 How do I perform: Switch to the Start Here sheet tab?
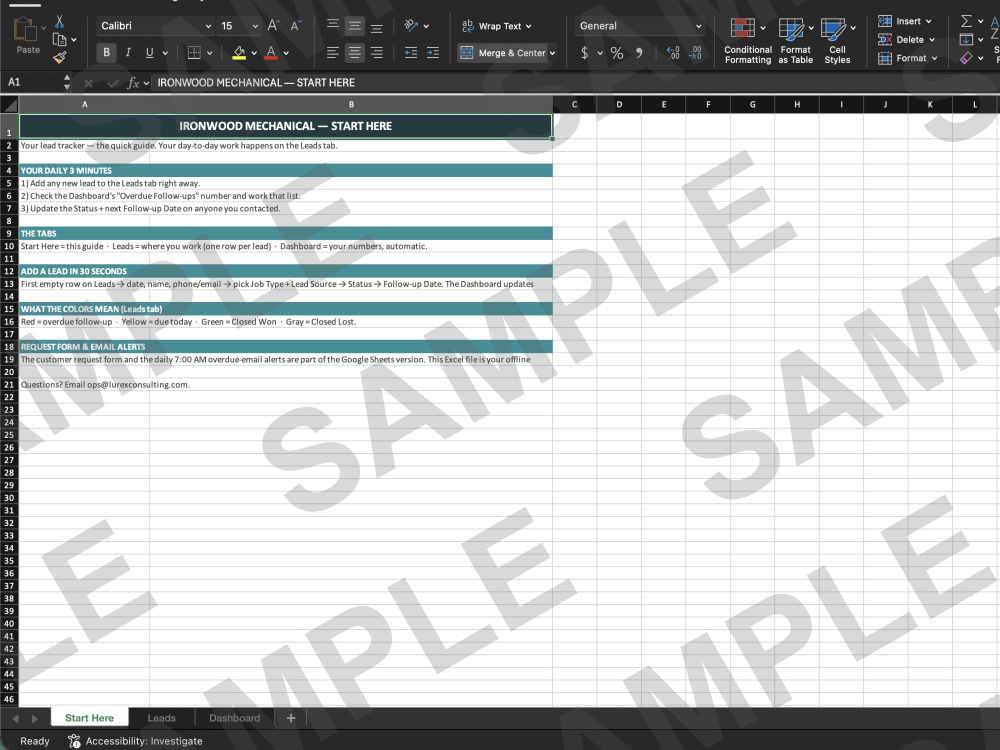tap(89, 718)
